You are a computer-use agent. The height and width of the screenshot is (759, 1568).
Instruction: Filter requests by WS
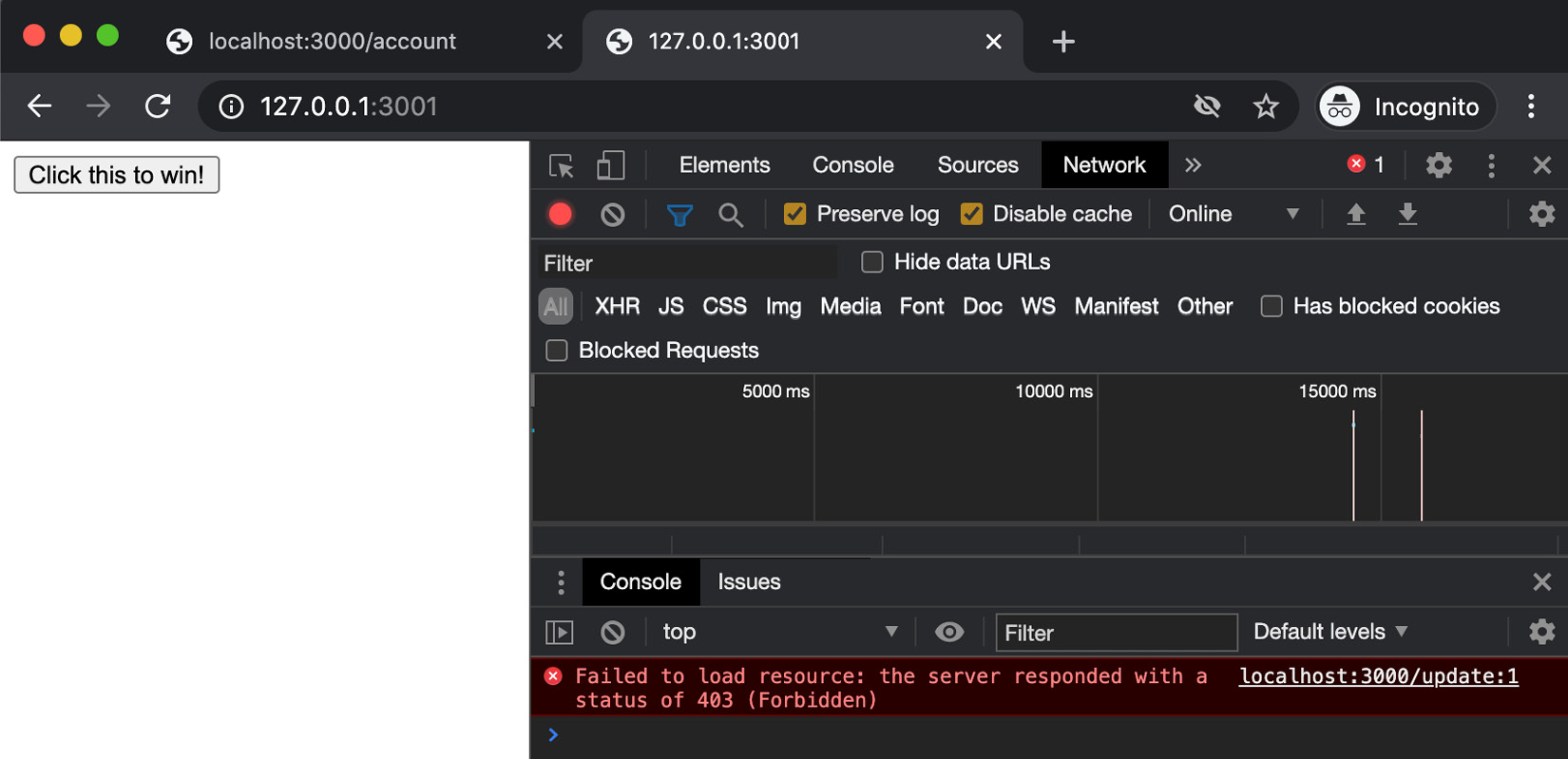click(x=1038, y=307)
